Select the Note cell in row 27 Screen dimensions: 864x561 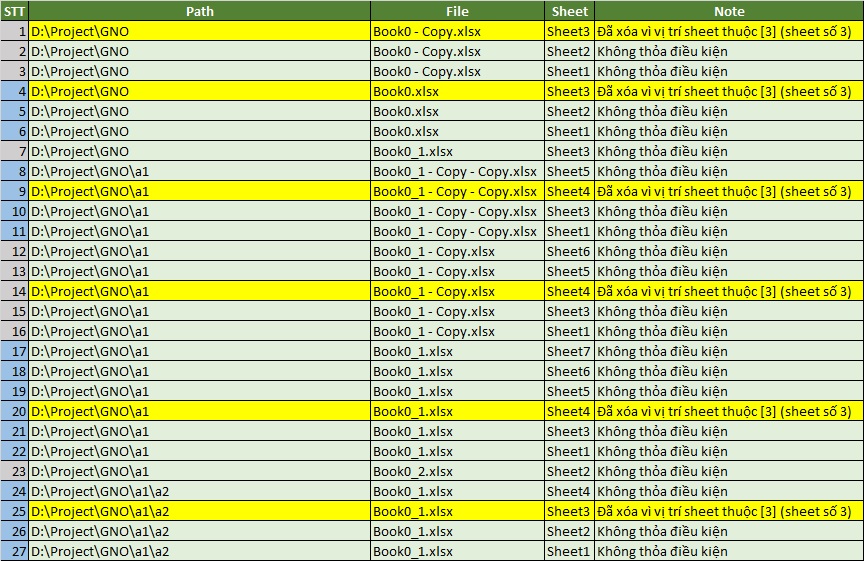(729, 551)
